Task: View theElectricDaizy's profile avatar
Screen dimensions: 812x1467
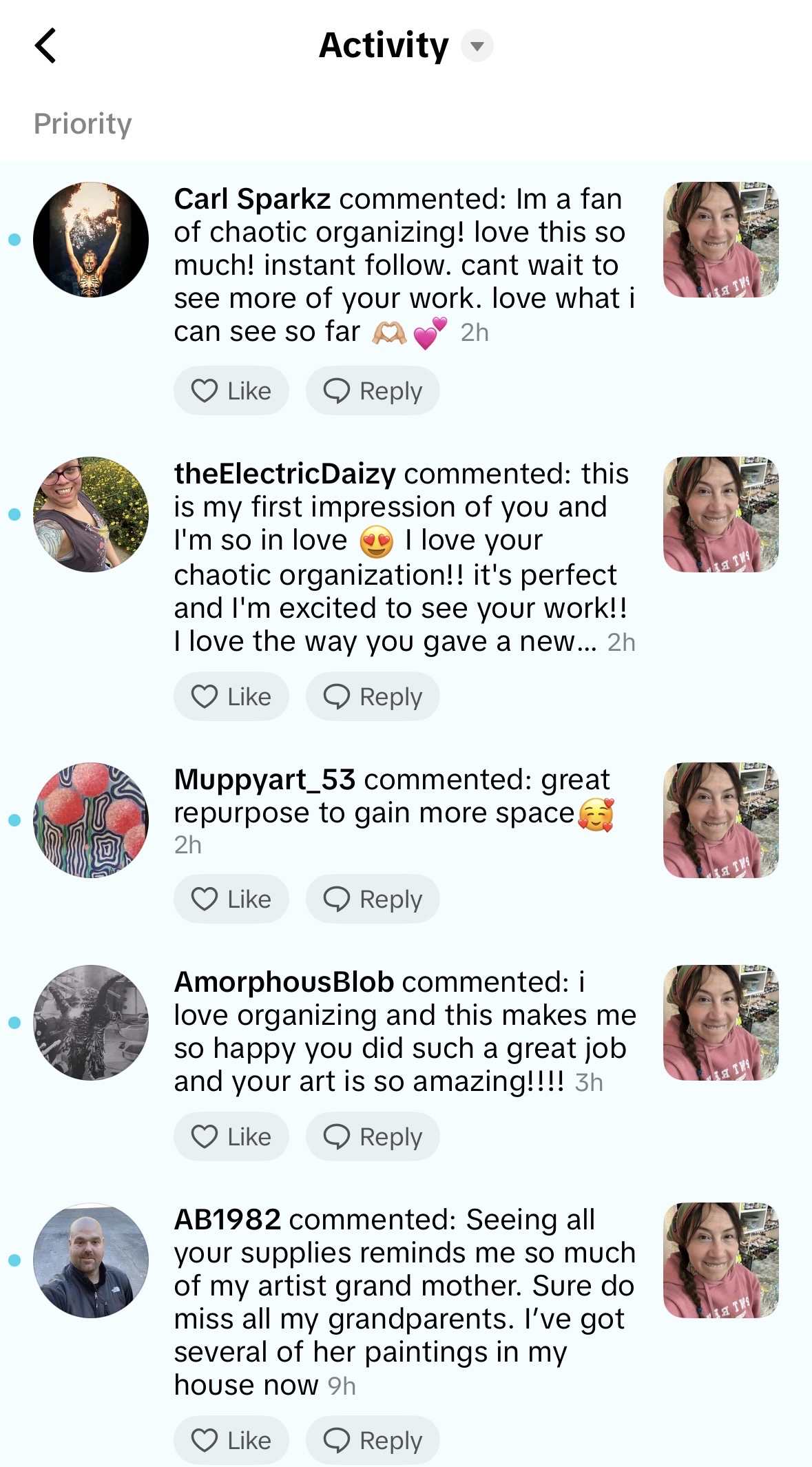Action: click(x=91, y=514)
